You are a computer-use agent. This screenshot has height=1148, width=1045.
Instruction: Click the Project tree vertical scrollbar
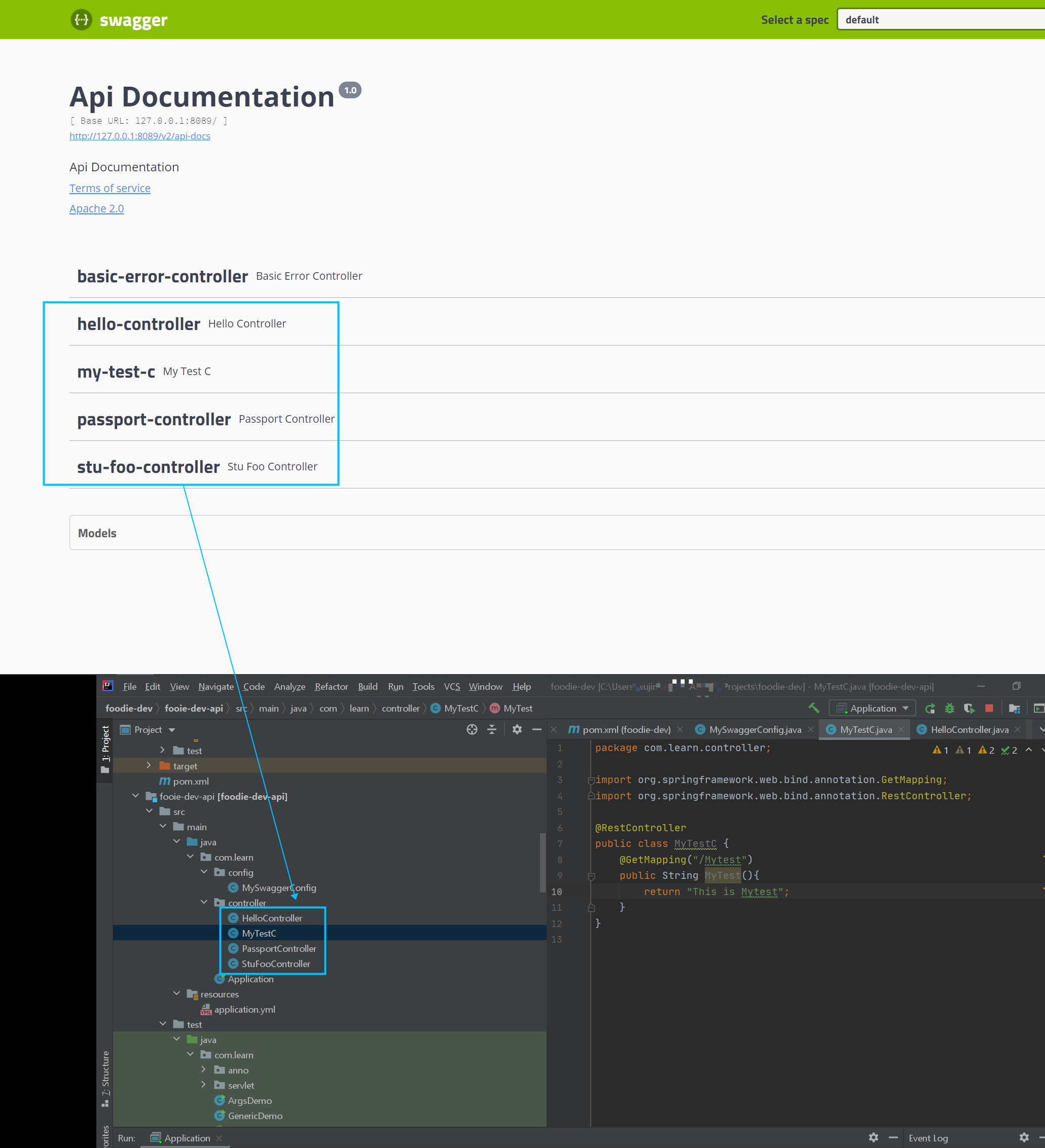[x=543, y=863]
